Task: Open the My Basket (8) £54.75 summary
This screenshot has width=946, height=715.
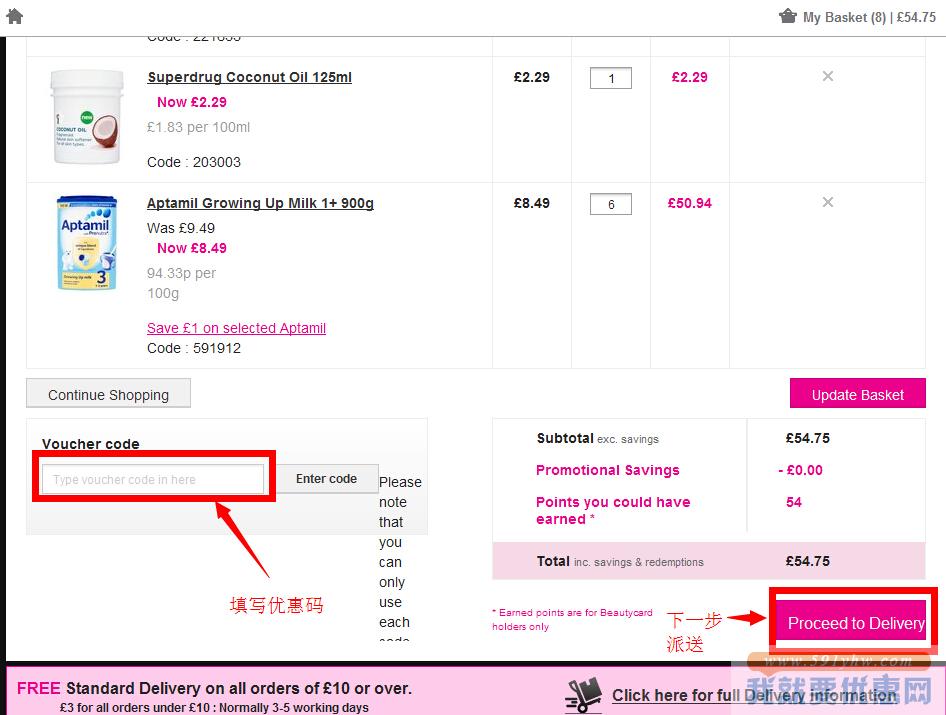Action: click(869, 17)
